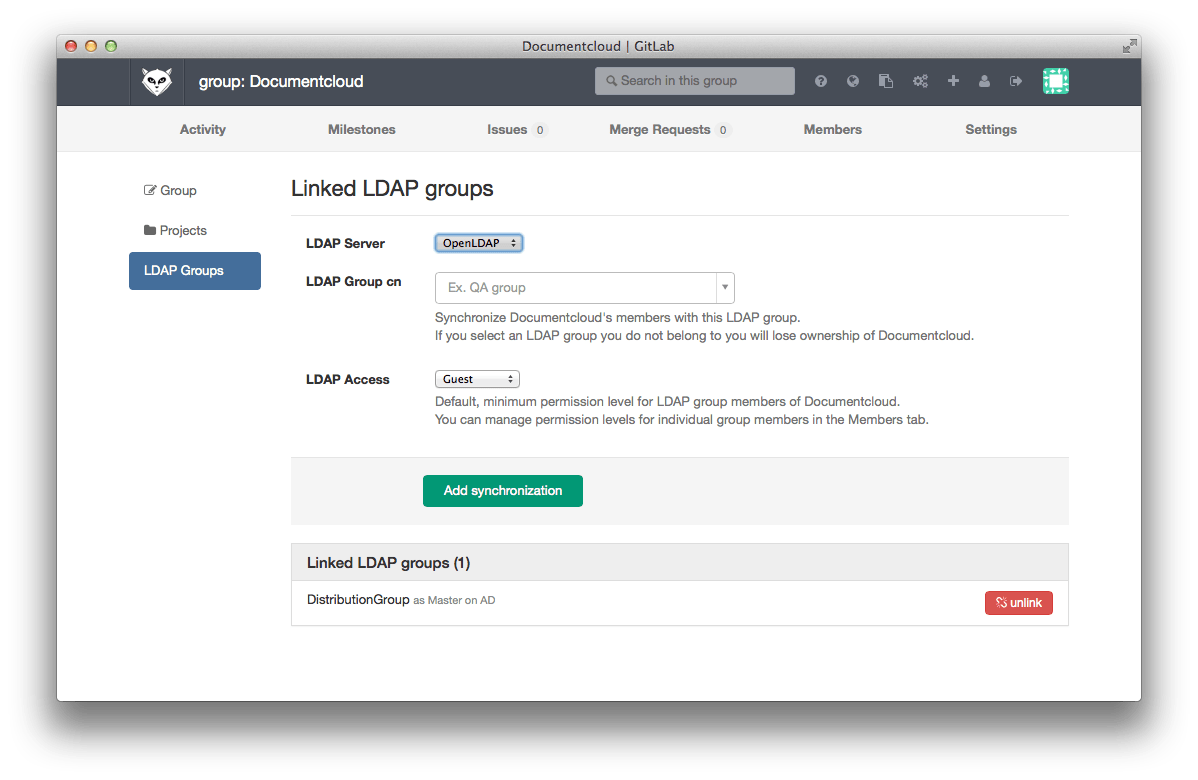This screenshot has width=1198, height=780.
Task: Expand the LDAP Group cn combo arrow
Action: (x=725, y=287)
